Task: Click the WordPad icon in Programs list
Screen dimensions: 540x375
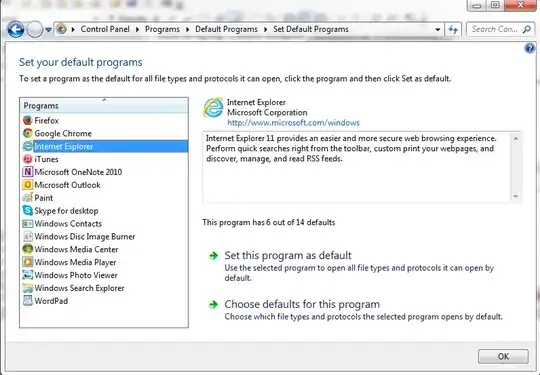Action: tap(28, 301)
